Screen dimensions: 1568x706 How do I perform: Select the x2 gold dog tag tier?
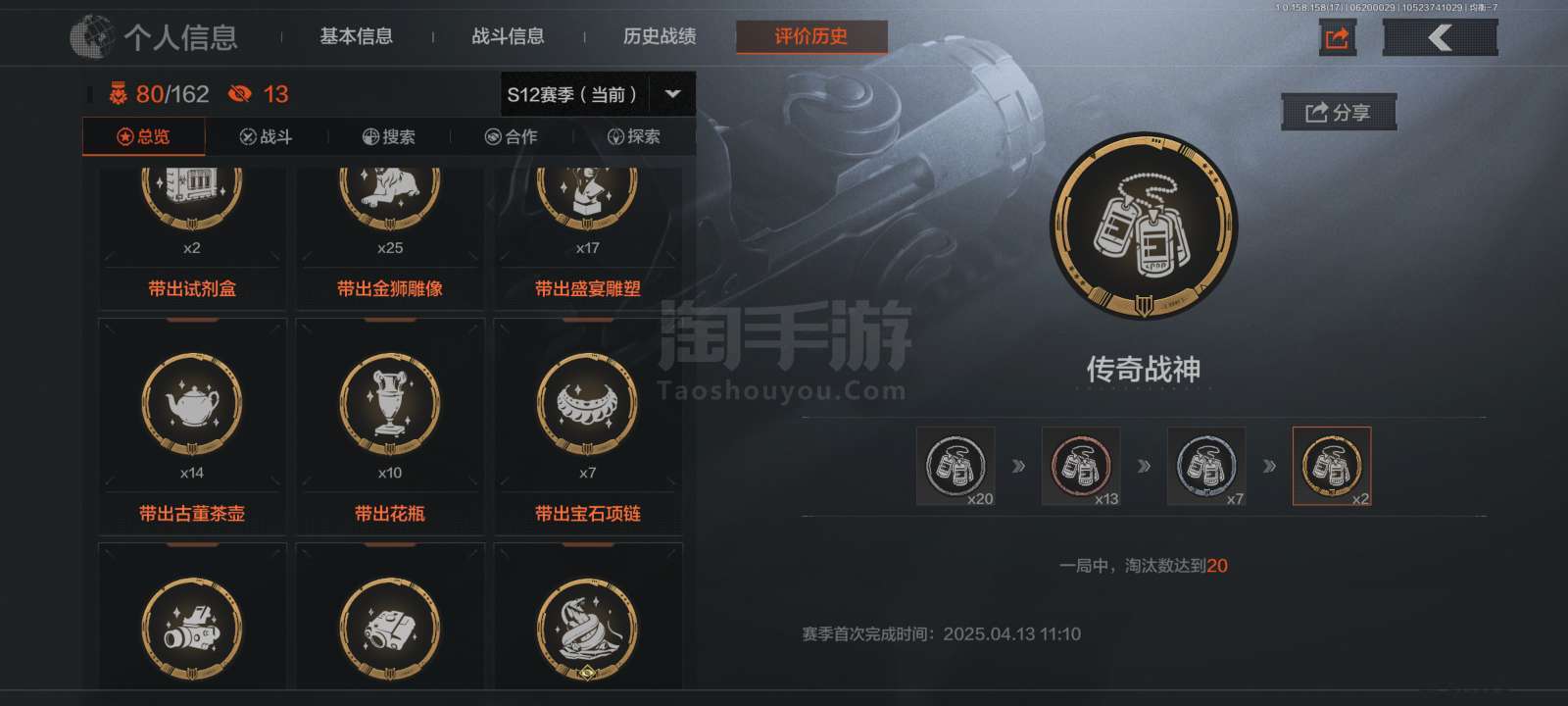(1332, 466)
